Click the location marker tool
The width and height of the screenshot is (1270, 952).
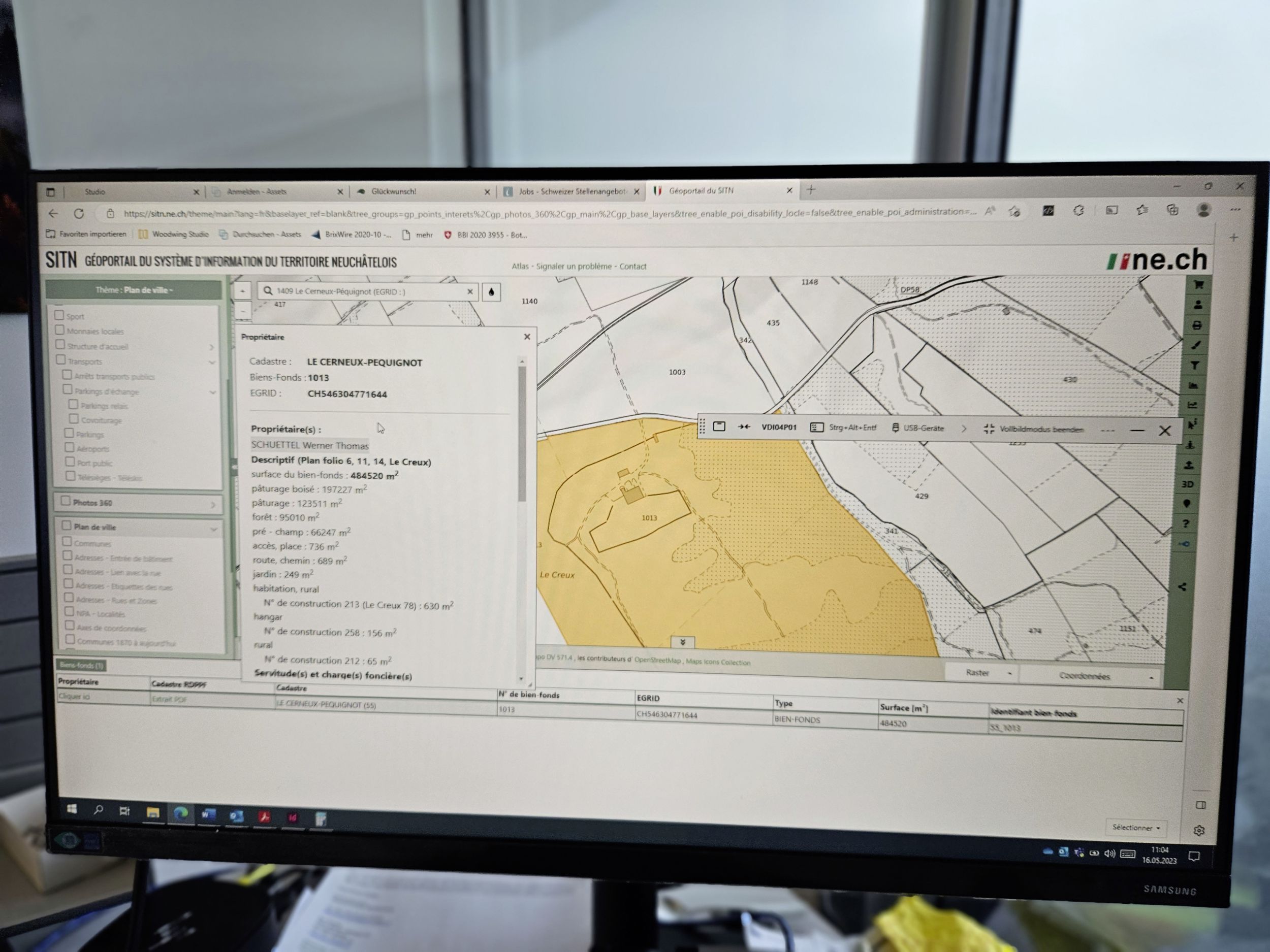(1187, 504)
